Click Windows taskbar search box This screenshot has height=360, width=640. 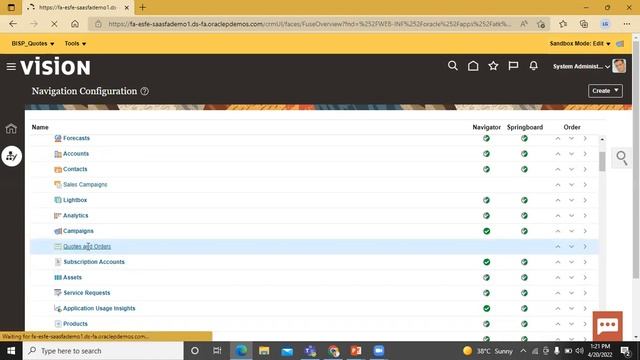click(103, 351)
